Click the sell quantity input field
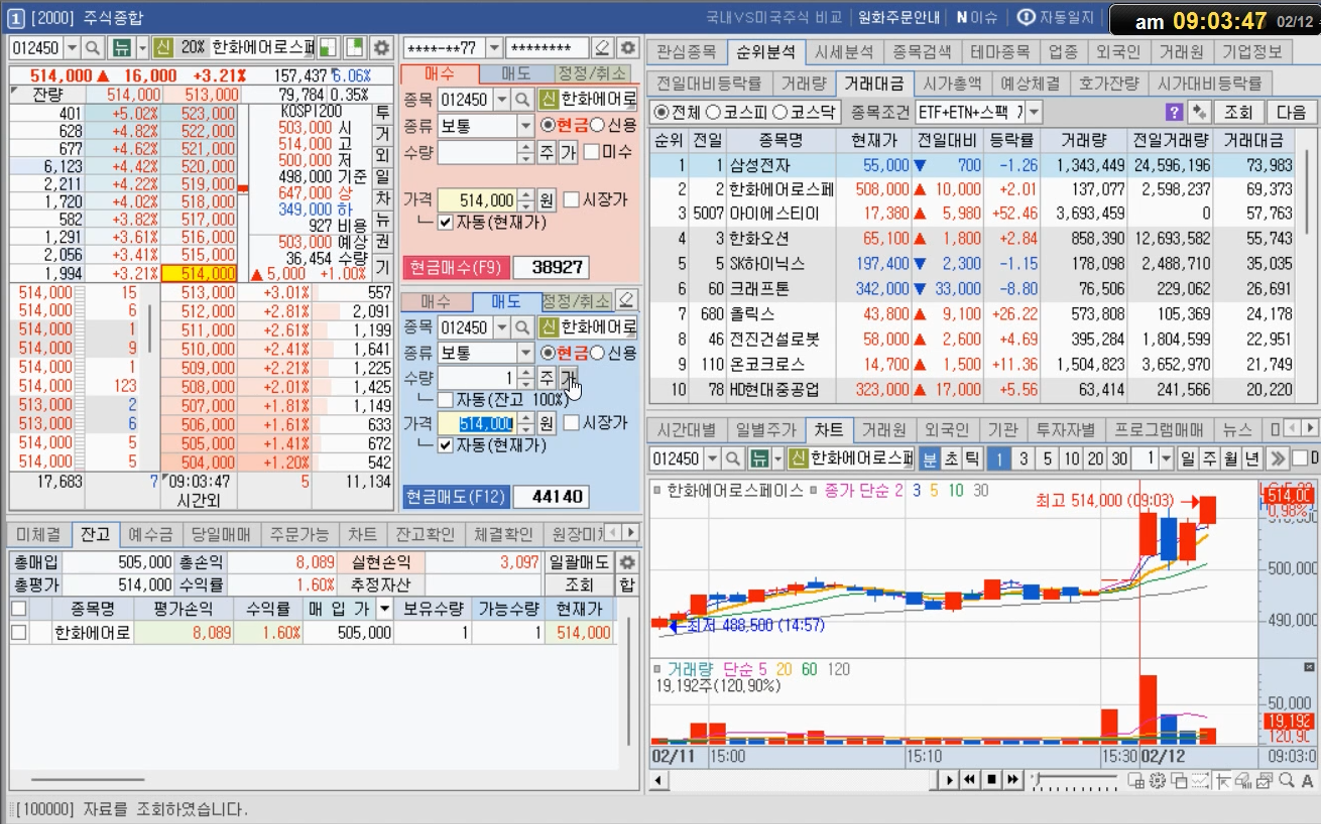This screenshot has height=824, width=1321. click(x=477, y=377)
